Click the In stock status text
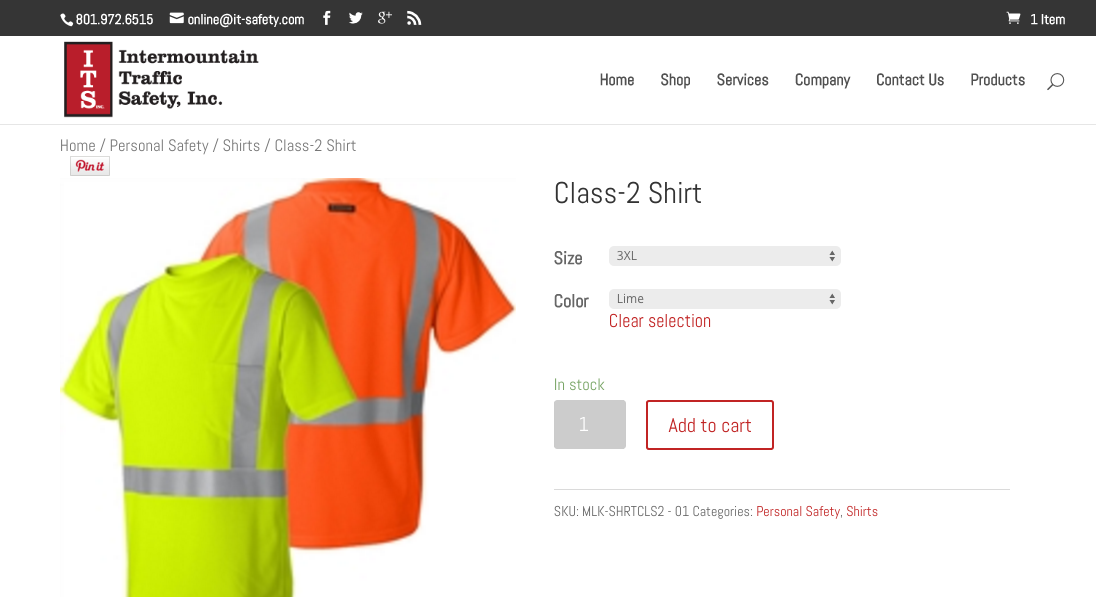The width and height of the screenshot is (1096, 597). 579,384
